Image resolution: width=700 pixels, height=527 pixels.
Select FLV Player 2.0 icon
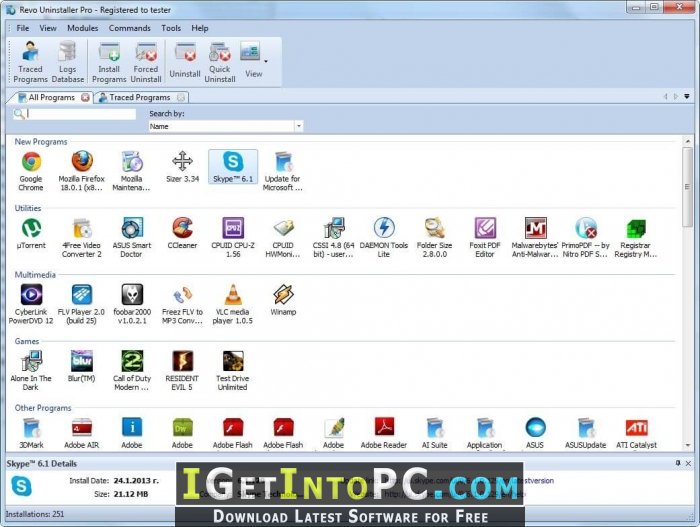coord(82,304)
